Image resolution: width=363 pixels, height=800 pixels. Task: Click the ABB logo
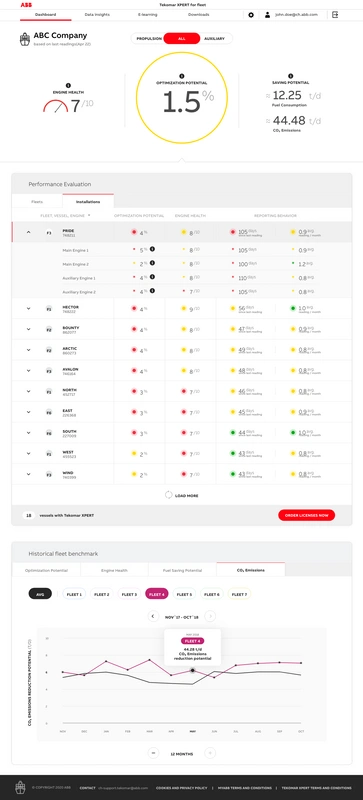25,5
